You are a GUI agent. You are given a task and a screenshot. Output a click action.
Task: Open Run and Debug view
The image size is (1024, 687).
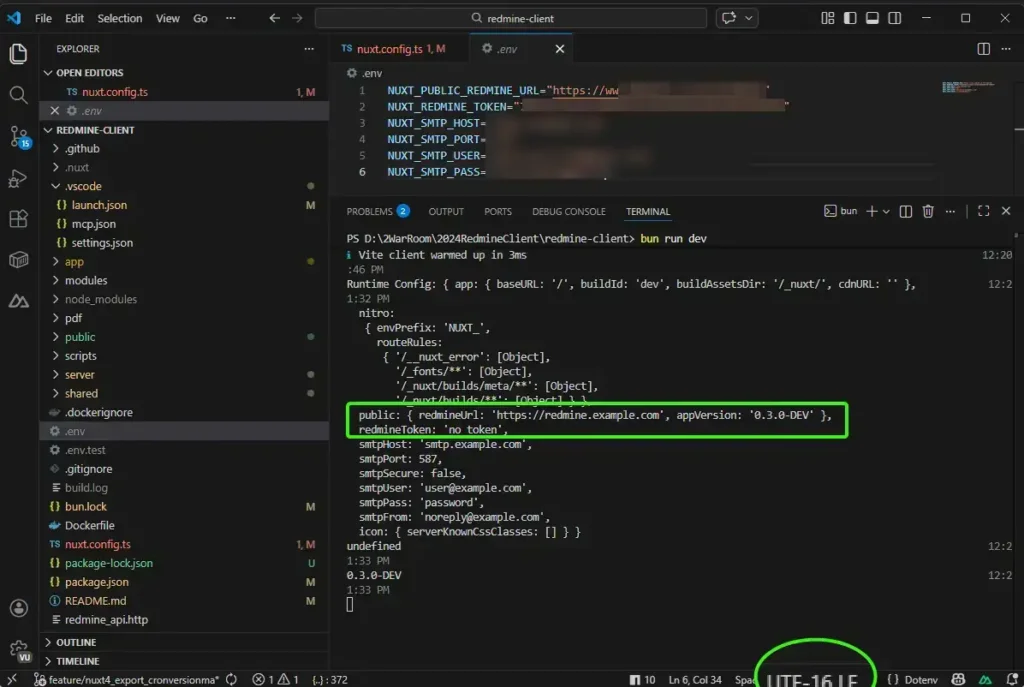pos(18,178)
